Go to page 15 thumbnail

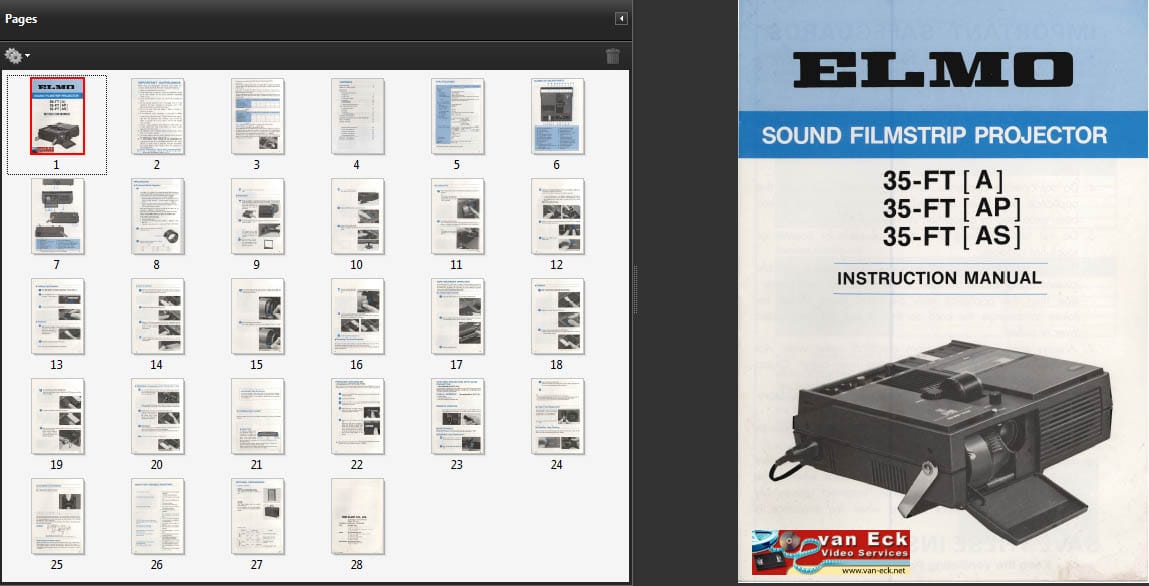coord(257,316)
